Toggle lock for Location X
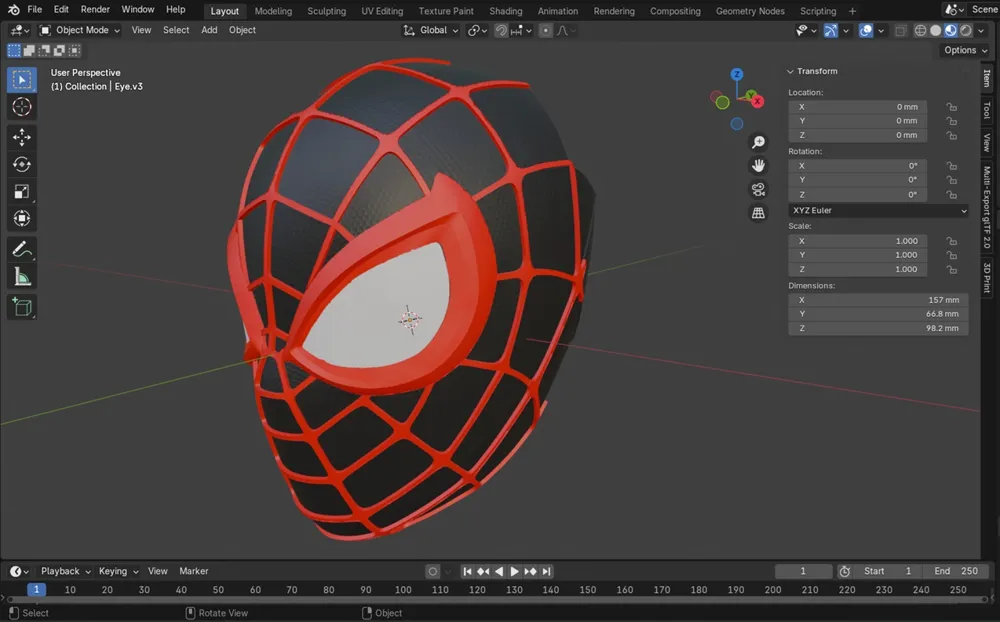The height and width of the screenshot is (622, 1000). pos(952,107)
